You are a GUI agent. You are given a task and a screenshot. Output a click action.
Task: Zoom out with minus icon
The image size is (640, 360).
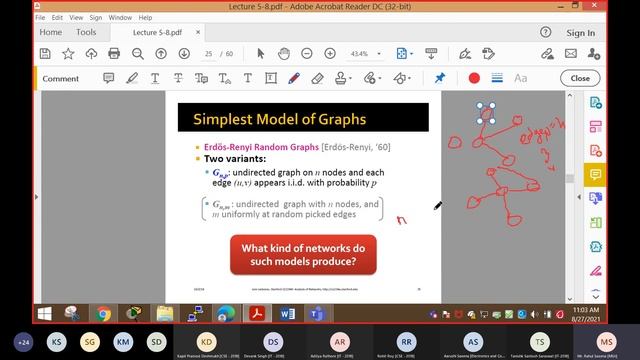tap(307, 53)
